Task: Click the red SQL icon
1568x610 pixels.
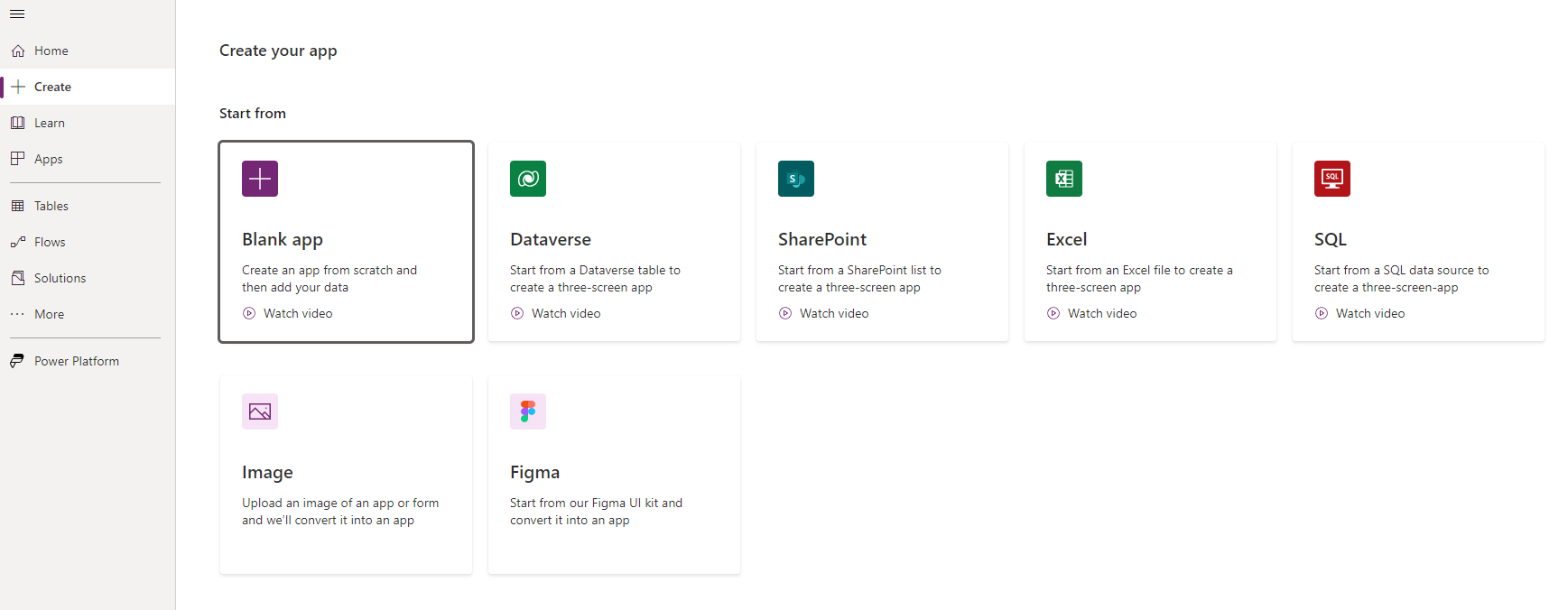Action: [1332, 179]
